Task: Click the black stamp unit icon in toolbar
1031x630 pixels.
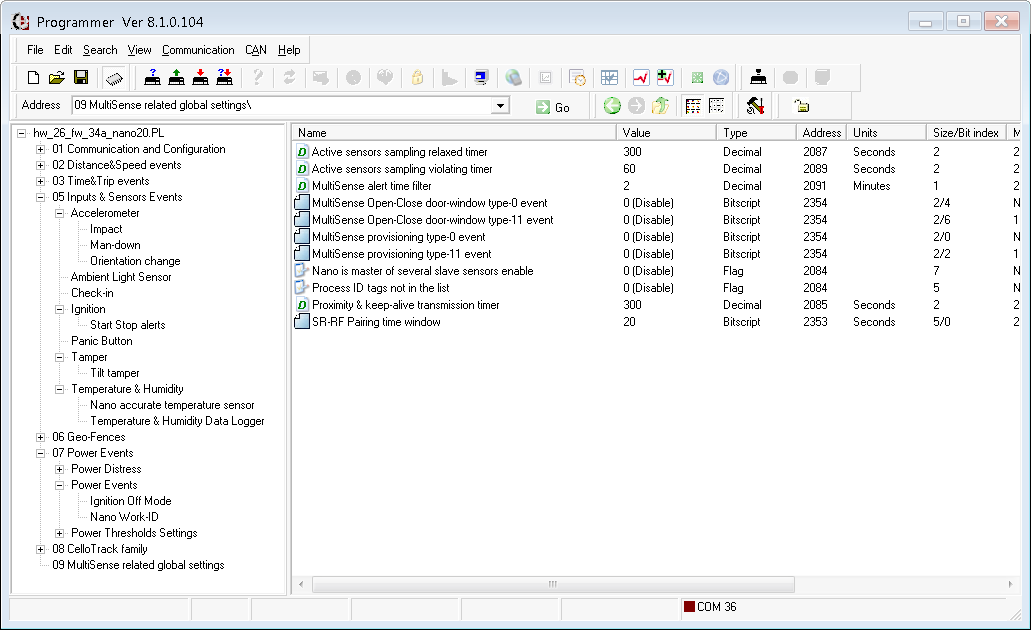Action: [x=758, y=78]
